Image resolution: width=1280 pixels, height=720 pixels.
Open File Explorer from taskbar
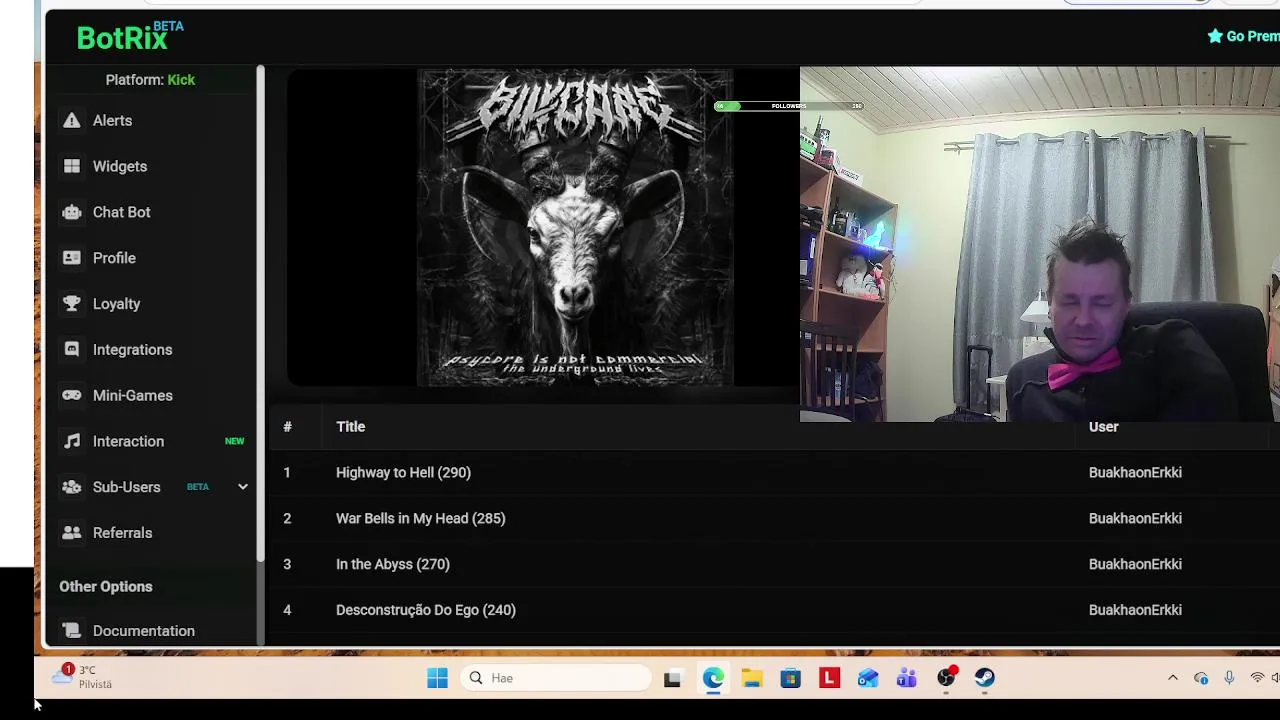[752, 678]
